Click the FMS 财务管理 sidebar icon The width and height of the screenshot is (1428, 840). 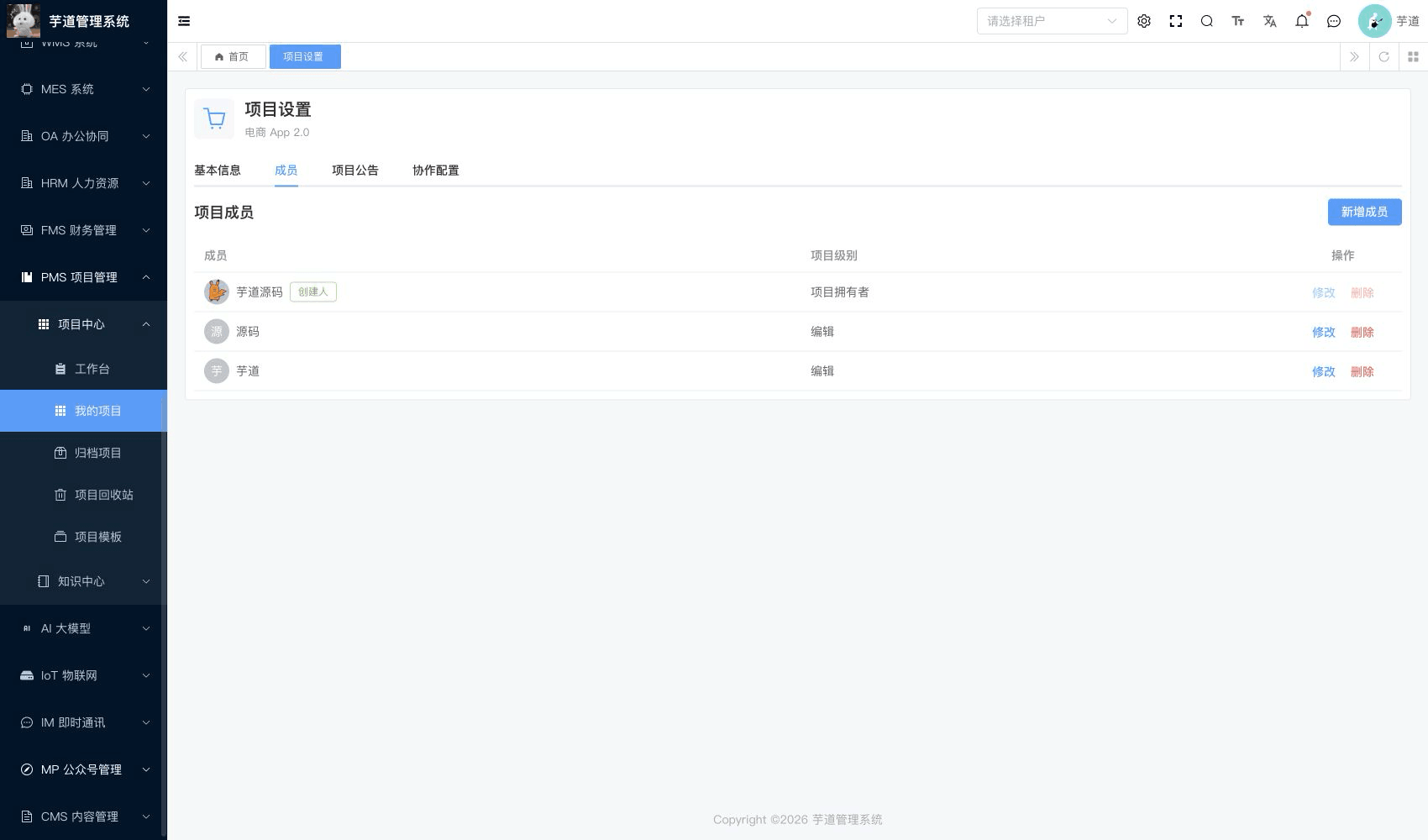tap(27, 230)
